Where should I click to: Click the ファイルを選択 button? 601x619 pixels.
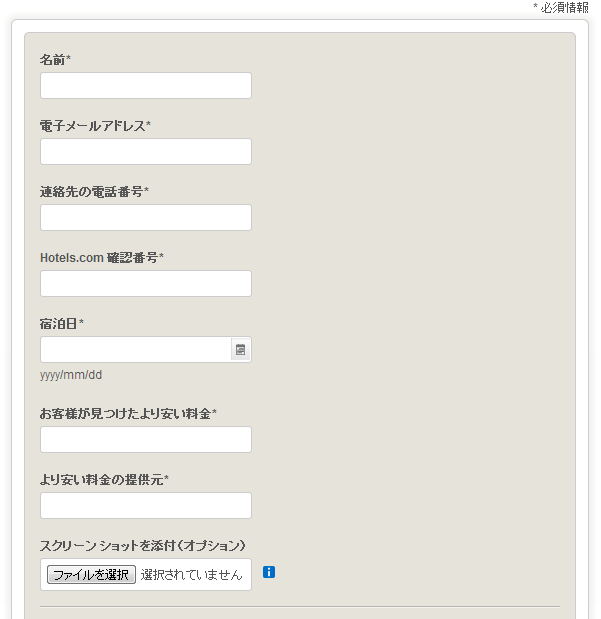click(x=91, y=574)
